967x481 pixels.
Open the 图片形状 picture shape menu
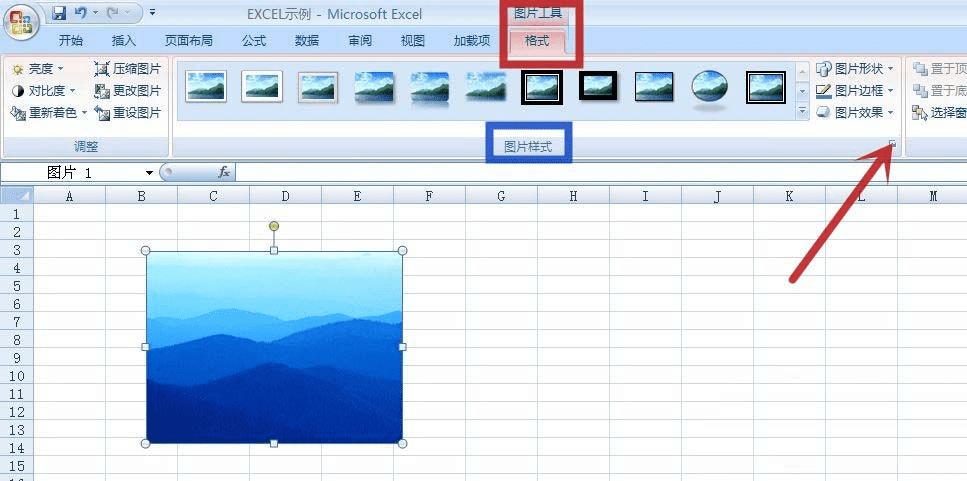(x=855, y=68)
